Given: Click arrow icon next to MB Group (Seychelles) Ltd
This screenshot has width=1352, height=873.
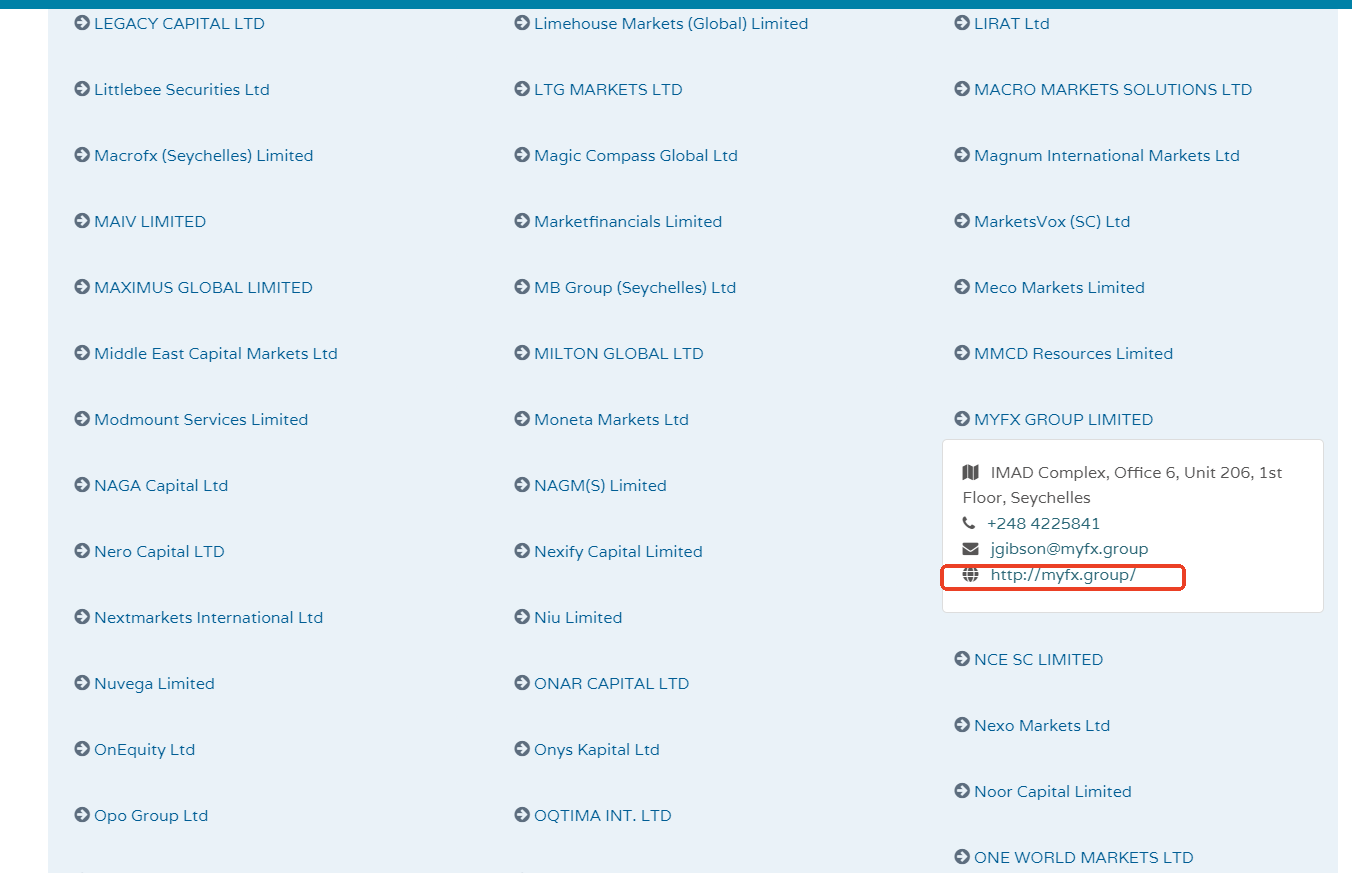Looking at the screenshot, I should pyautogui.click(x=522, y=287).
